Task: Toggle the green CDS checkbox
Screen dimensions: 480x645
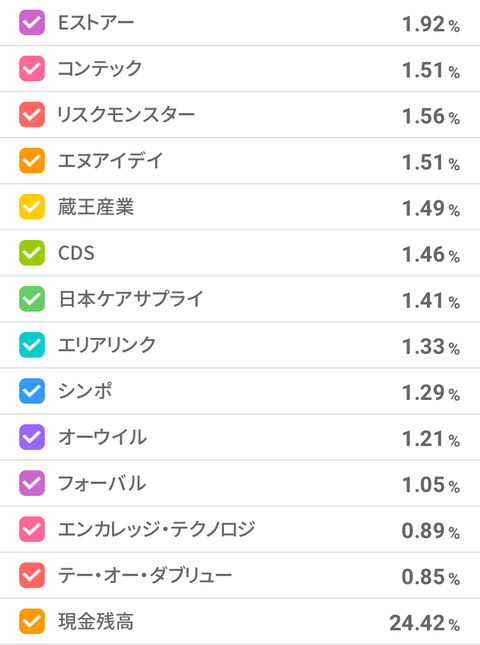Action: [32, 253]
